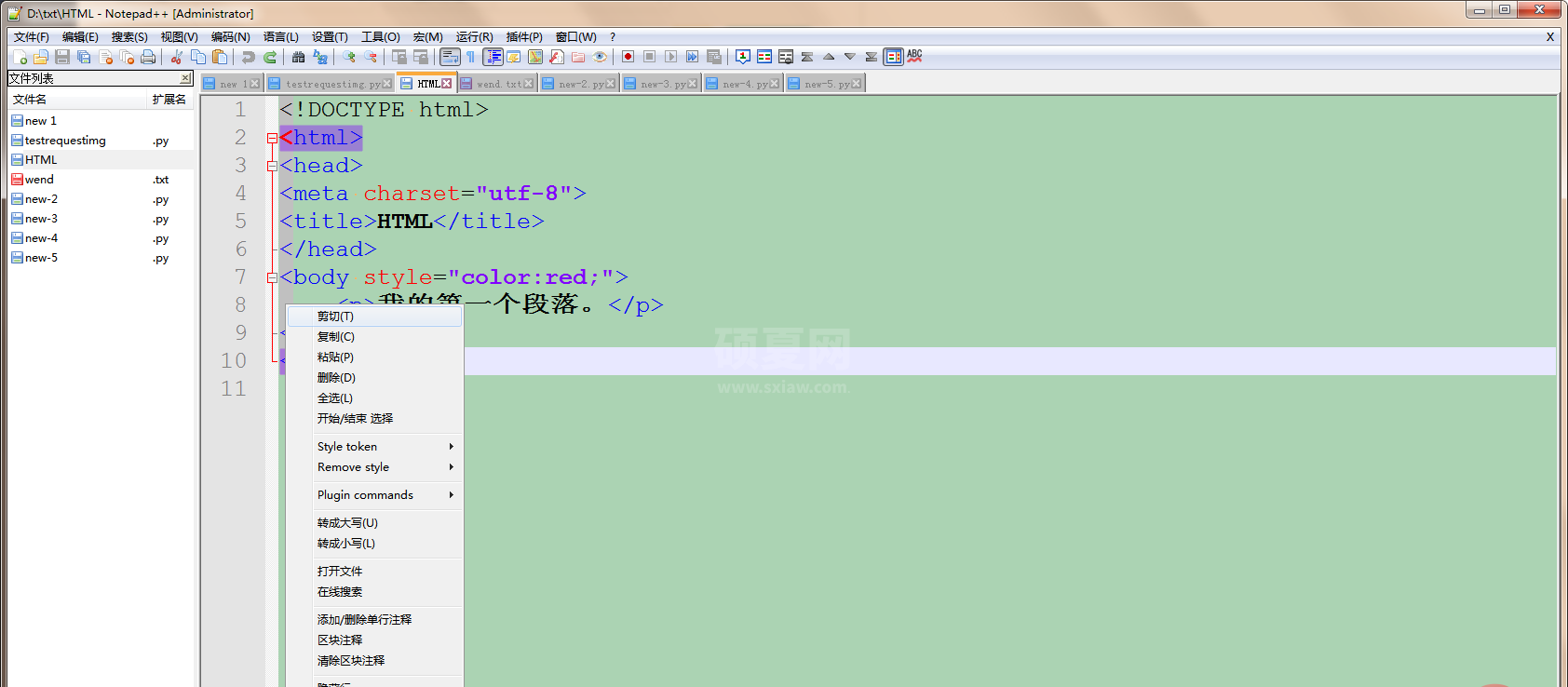Close the HTML tab with its X
This screenshot has height=687, width=1568.
(447, 84)
